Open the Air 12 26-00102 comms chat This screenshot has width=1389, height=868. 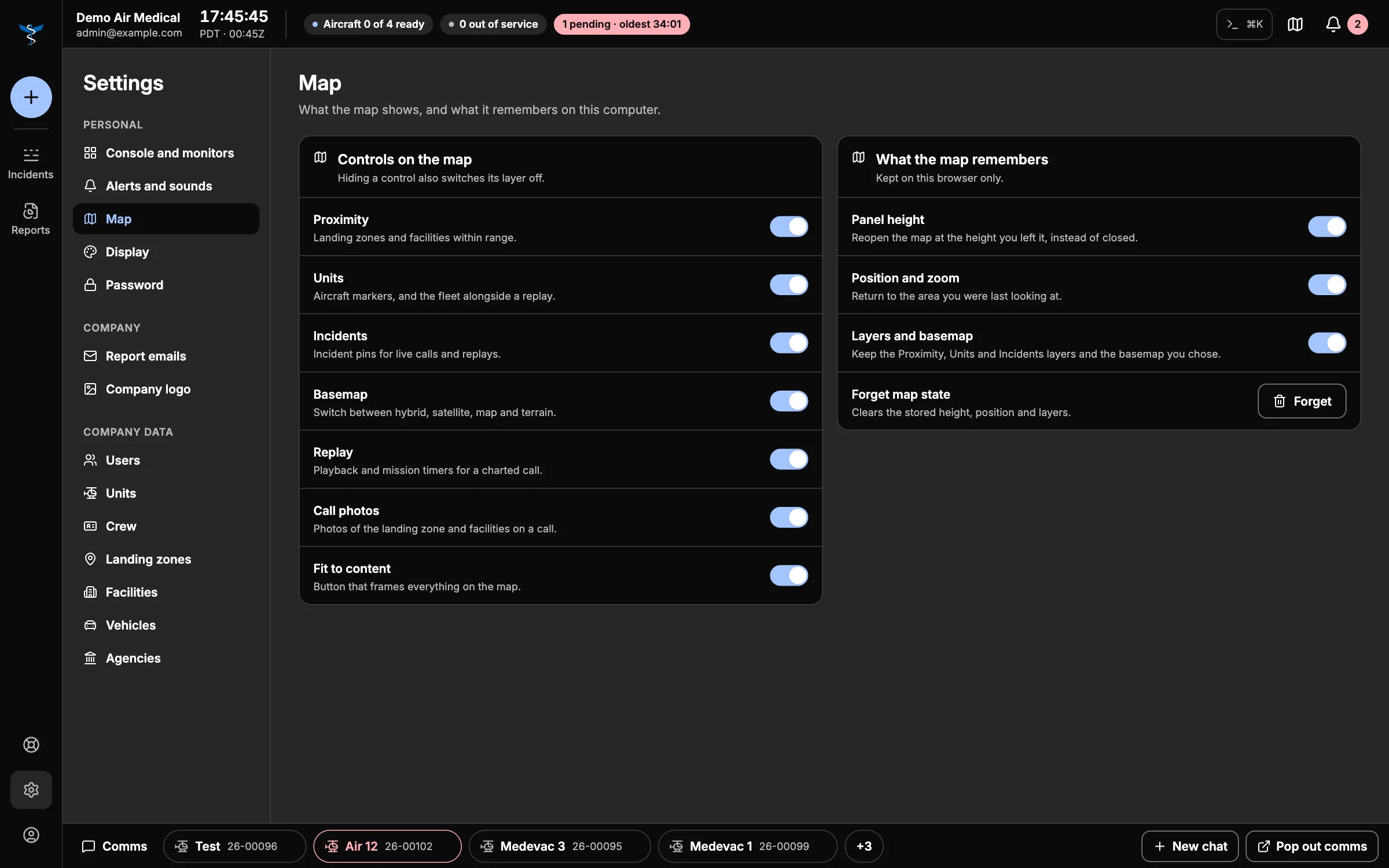(387, 846)
